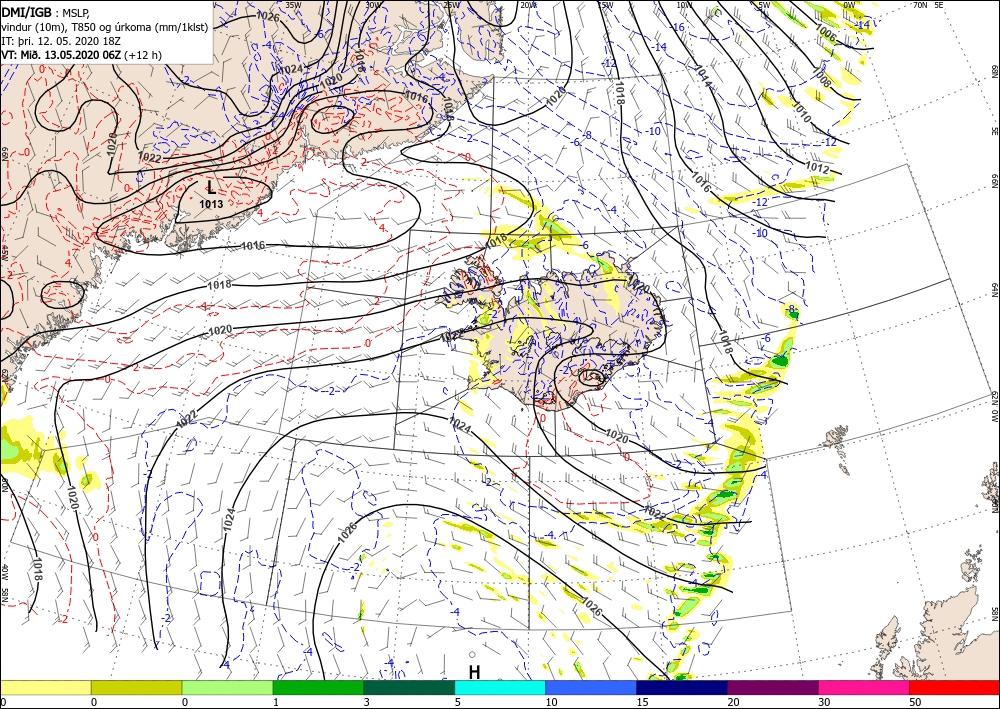Viewport: 1000px width, 709px height.
Task: Click the 'H' high pressure marker
Action: click(x=474, y=672)
